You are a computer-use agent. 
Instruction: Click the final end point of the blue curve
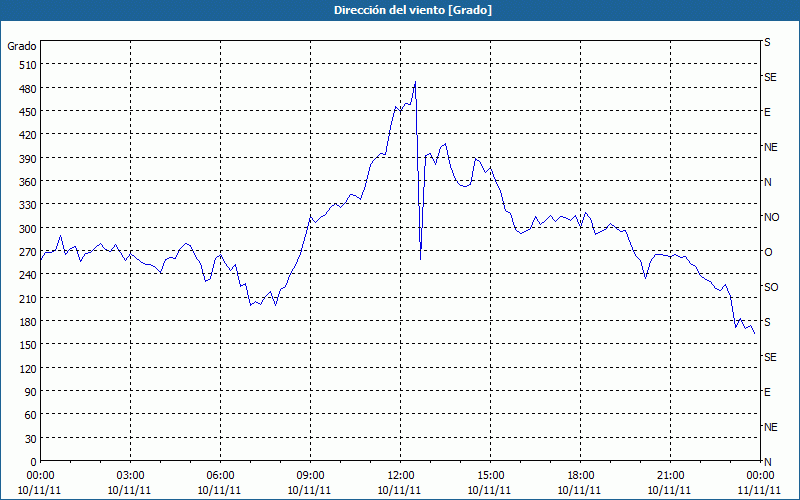(755, 334)
